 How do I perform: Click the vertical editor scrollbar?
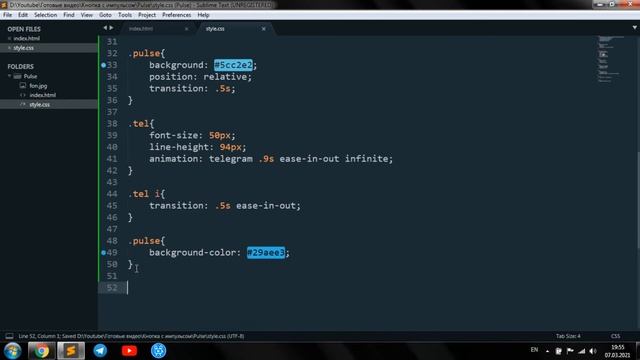[638, 200]
